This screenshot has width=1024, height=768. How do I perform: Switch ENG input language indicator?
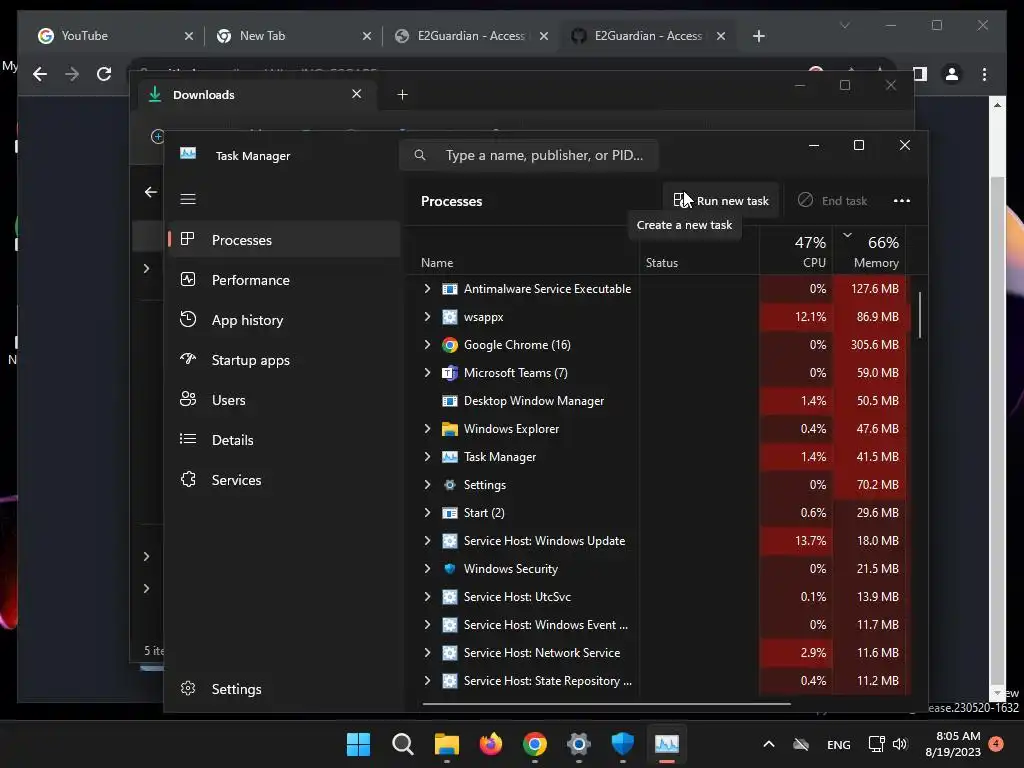click(x=839, y=744)
